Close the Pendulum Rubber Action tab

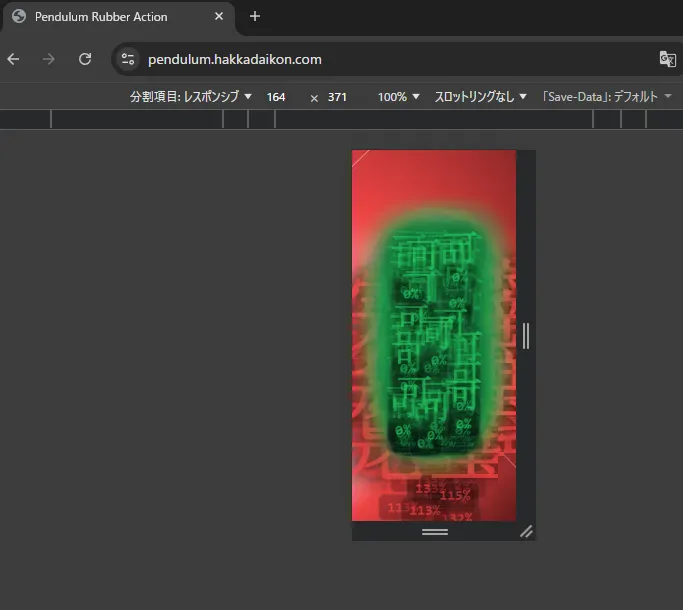point(219,17)
